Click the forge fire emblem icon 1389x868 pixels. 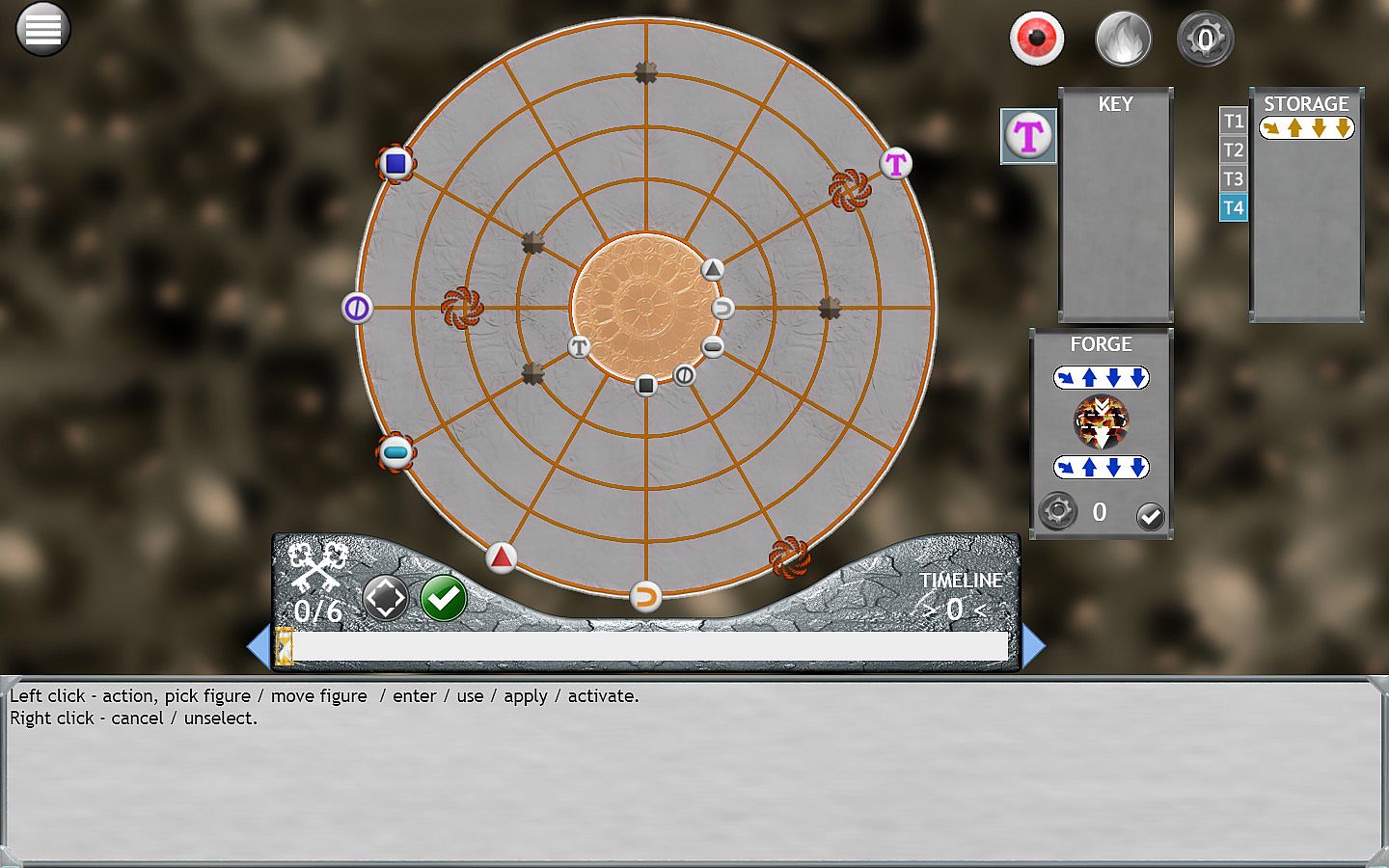(x=1101, y=422)
